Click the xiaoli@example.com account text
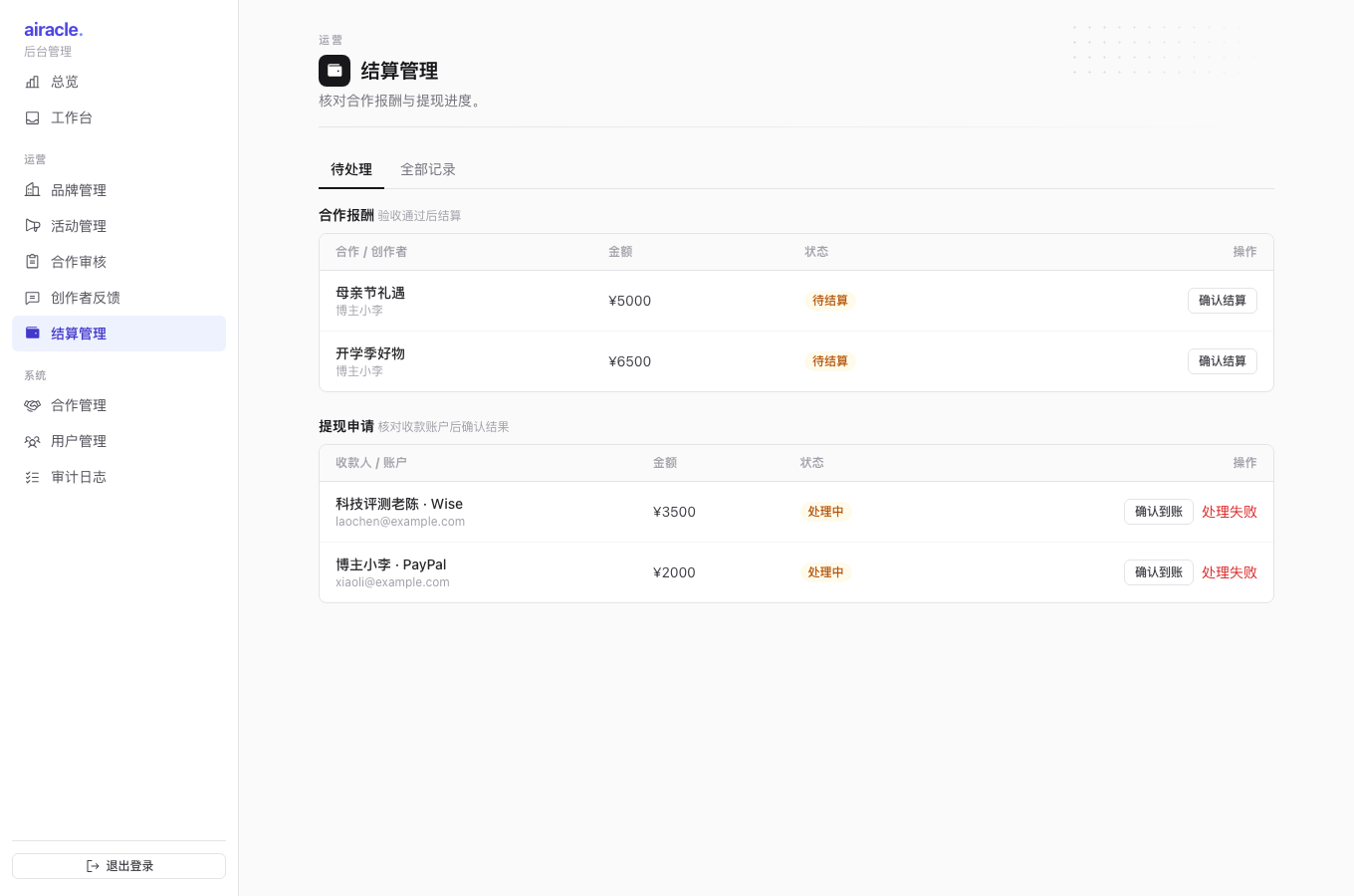 392,582
